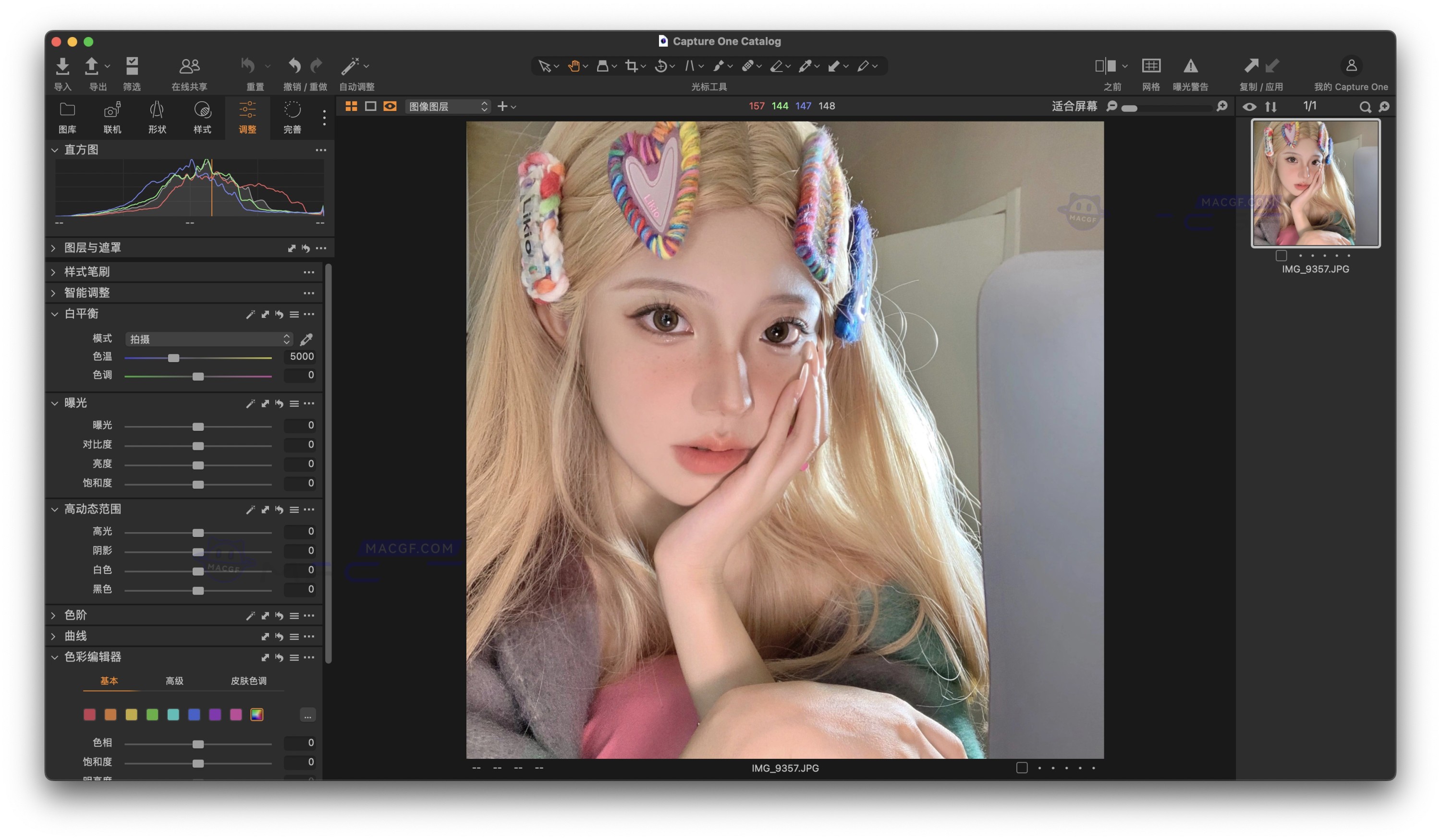Switch to the 图库 (Library) tool tab
The height and width of the screenshot is (840, 1441).
coord(67,117)
